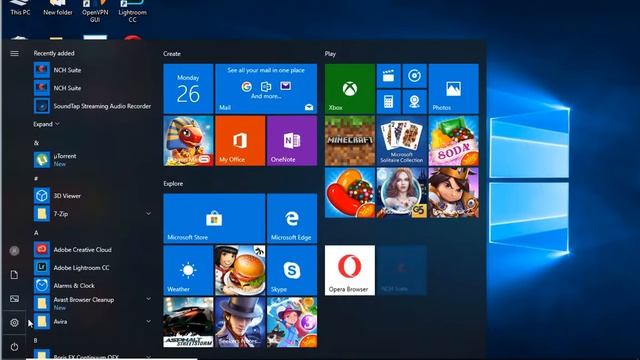Screen dimensions: 640x360
Task: Open the Calculator small tile
Action: point(389,102)
